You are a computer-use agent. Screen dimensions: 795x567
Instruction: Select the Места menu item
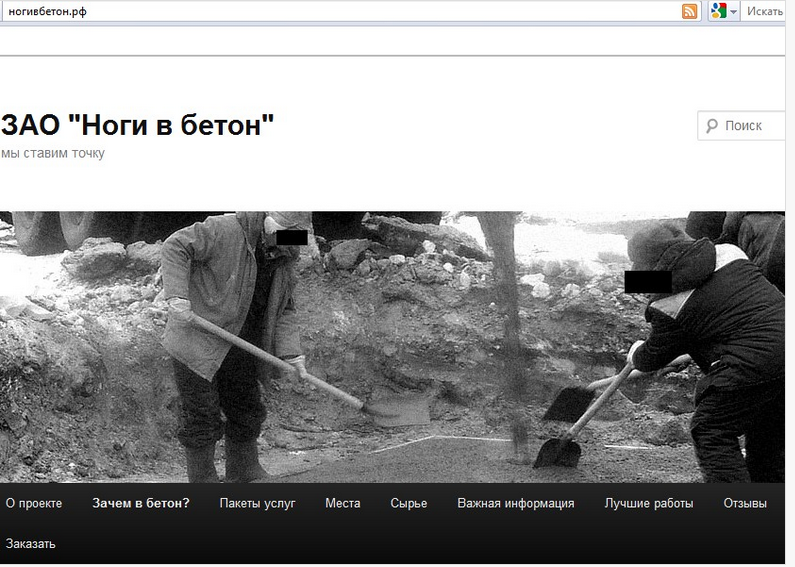(x=342, y=503)
